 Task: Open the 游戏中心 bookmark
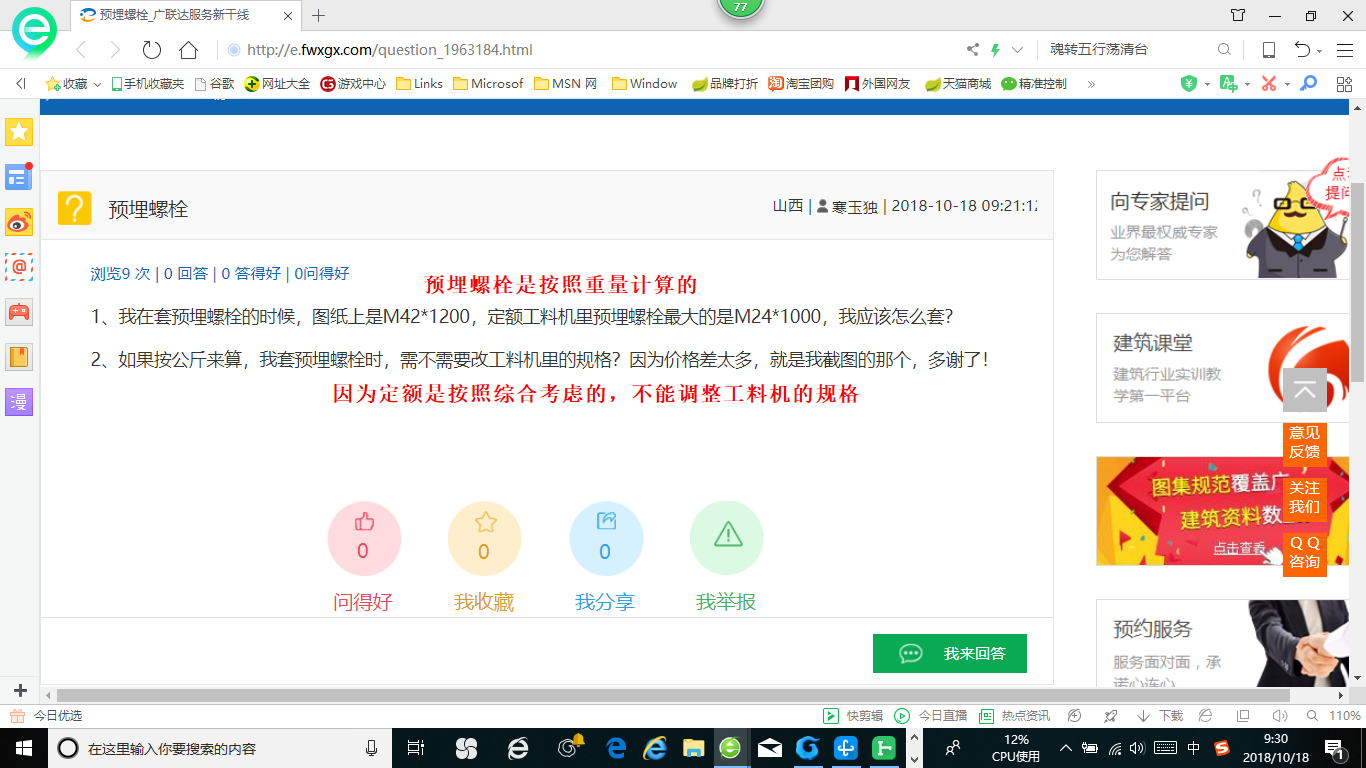coord(353,84)
